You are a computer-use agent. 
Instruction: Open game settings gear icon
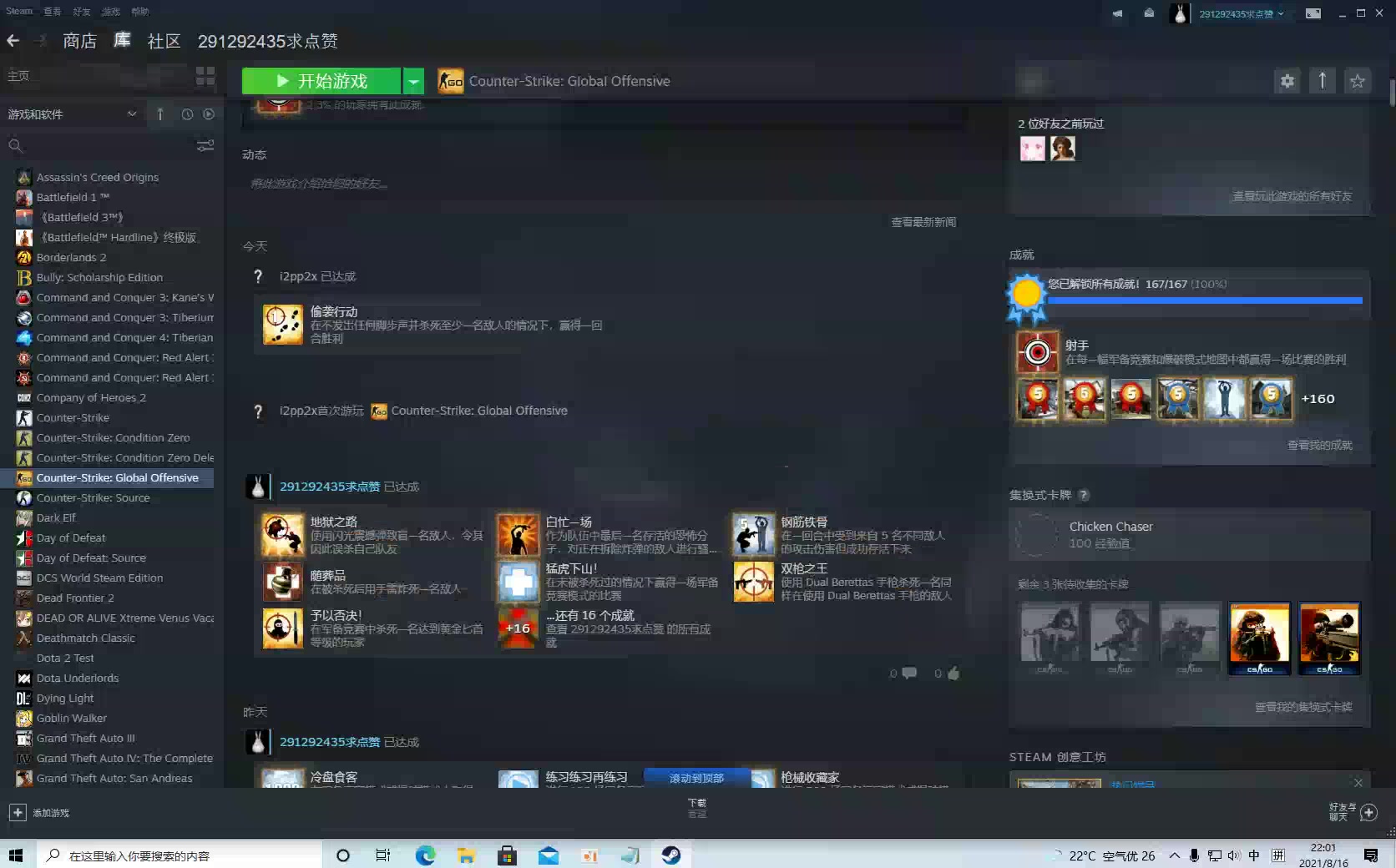1287,81
